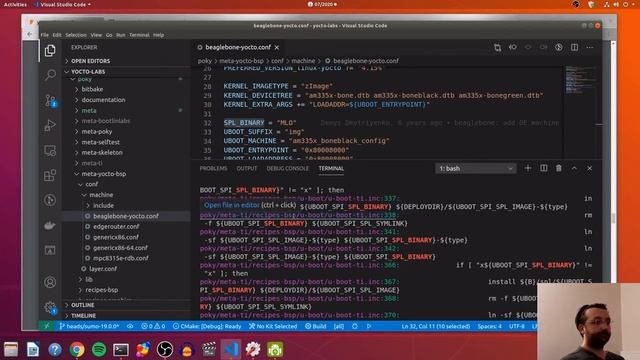Open the Help menu
Image resolution: width=640 pixels, height=360 pixels.
tap(158, 35)
